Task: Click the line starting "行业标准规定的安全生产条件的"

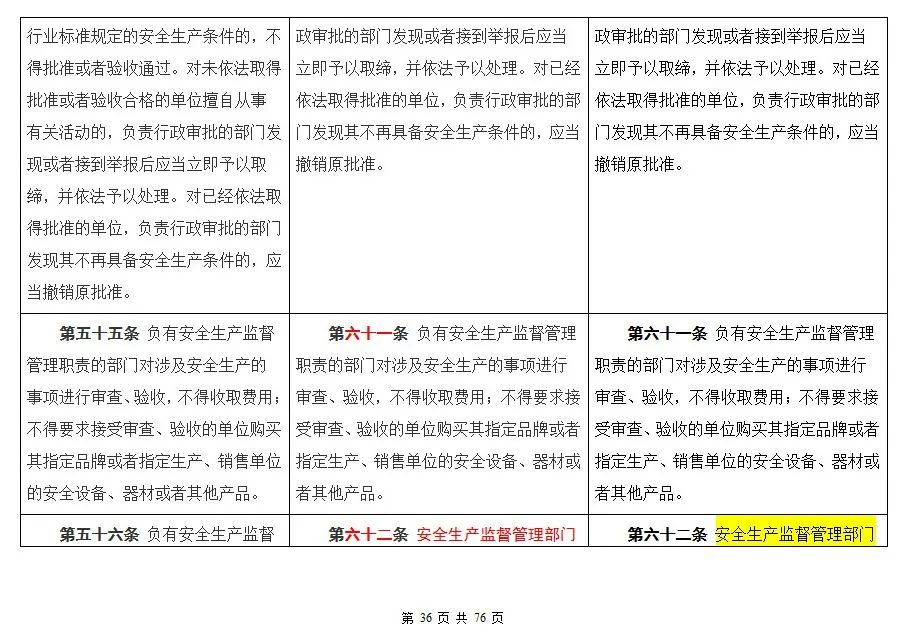Action: [154, 37]
